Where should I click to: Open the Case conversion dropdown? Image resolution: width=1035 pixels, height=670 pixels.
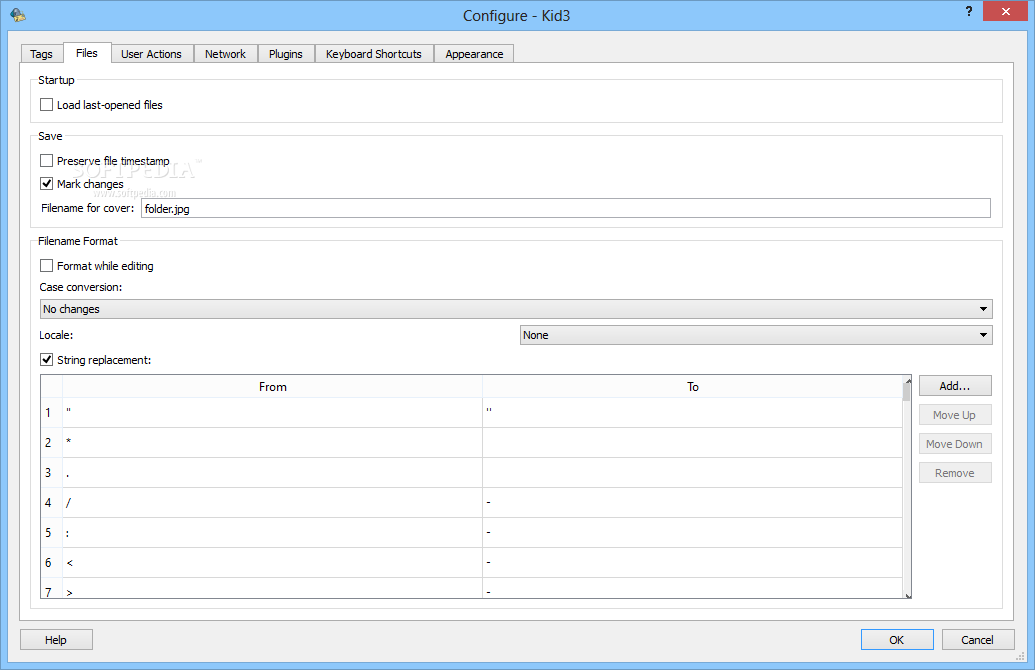click(516, 309)
